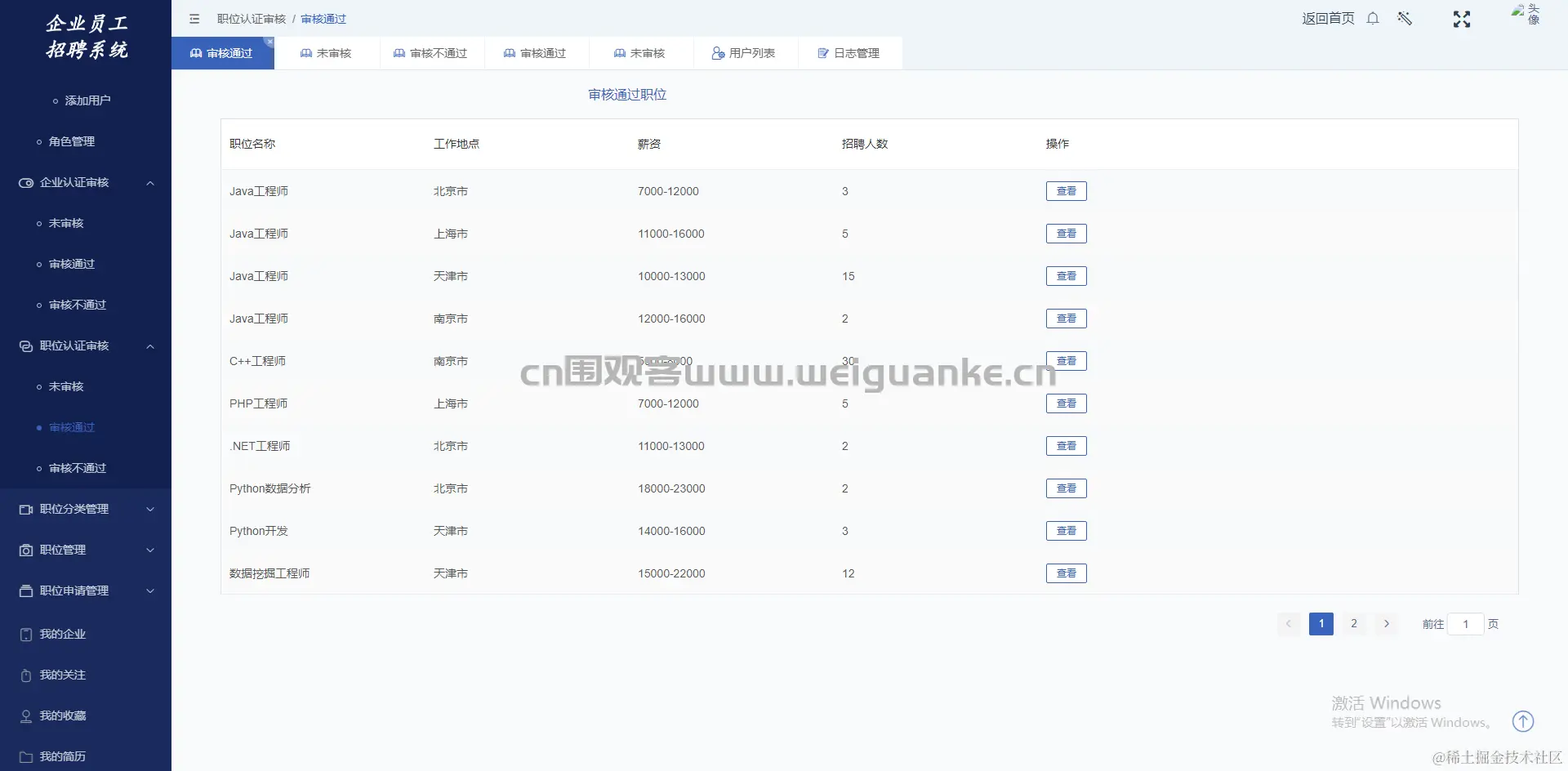The image size is (1568, 771).
Task: Click the 企业认证审核 sidebar icon
Action: point(26,183)
